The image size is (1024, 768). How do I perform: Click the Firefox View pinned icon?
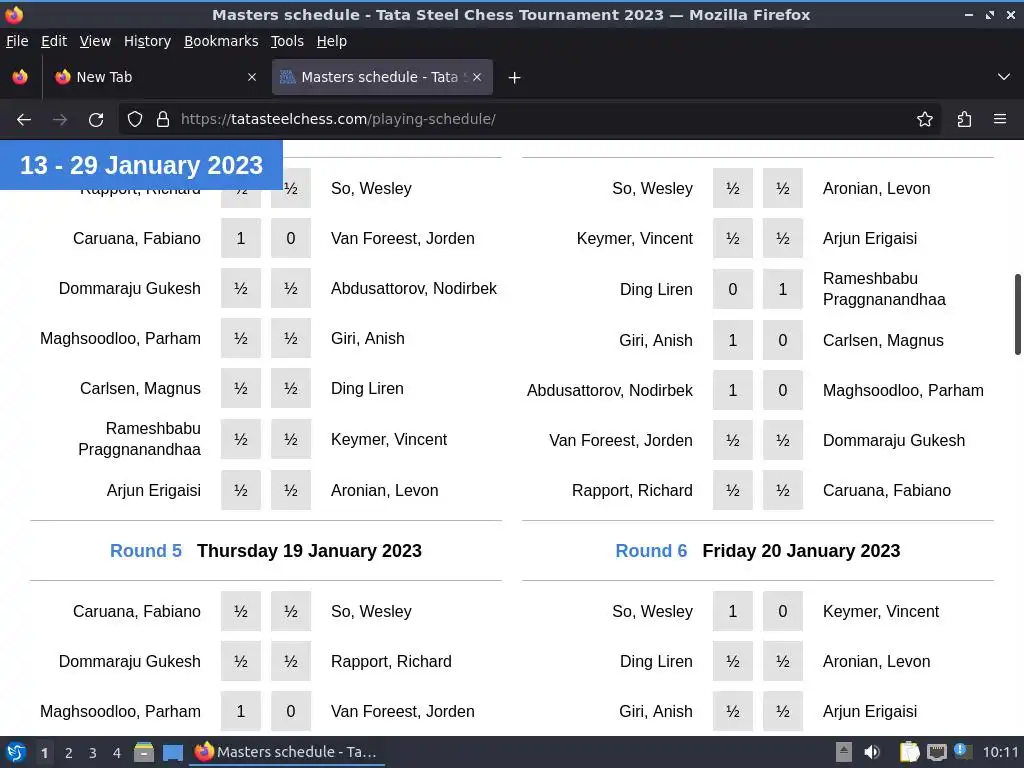pyautogui.click(x=20, y=77)
